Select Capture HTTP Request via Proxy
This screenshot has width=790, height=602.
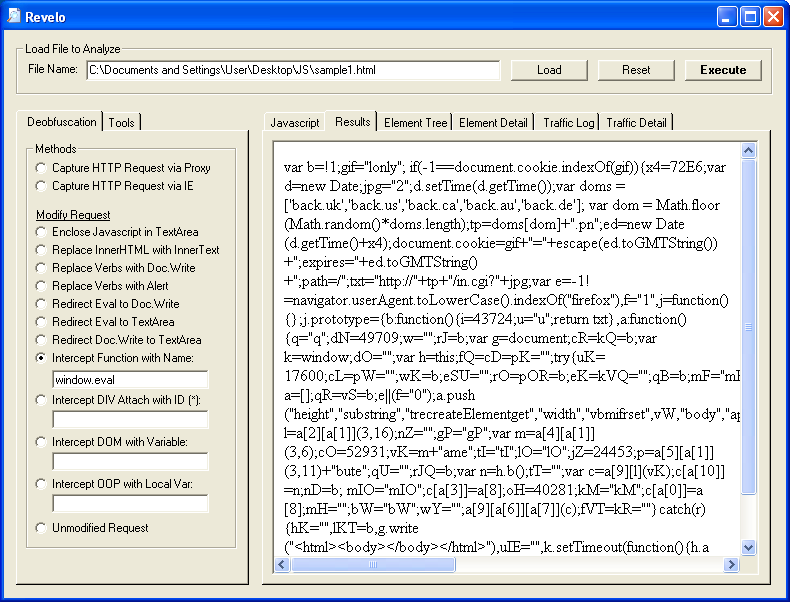41,168
